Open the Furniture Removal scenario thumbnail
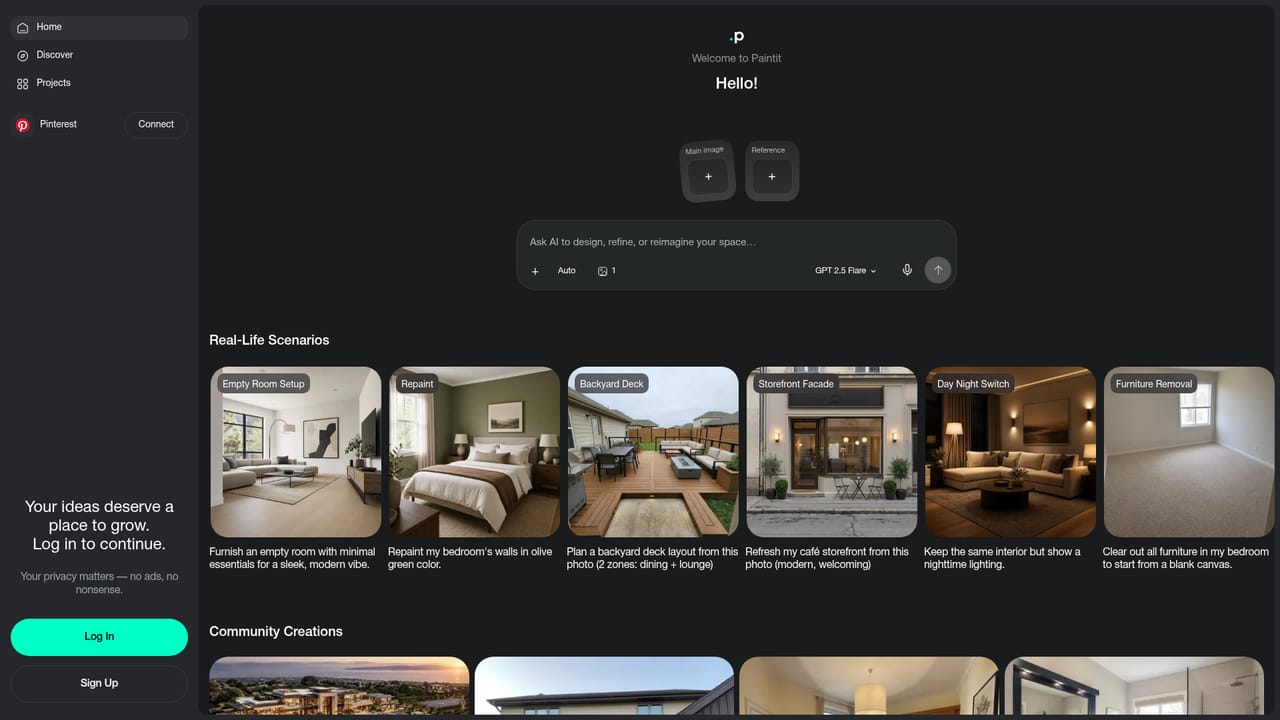Screen dimensions: 1280x720 1189,452
